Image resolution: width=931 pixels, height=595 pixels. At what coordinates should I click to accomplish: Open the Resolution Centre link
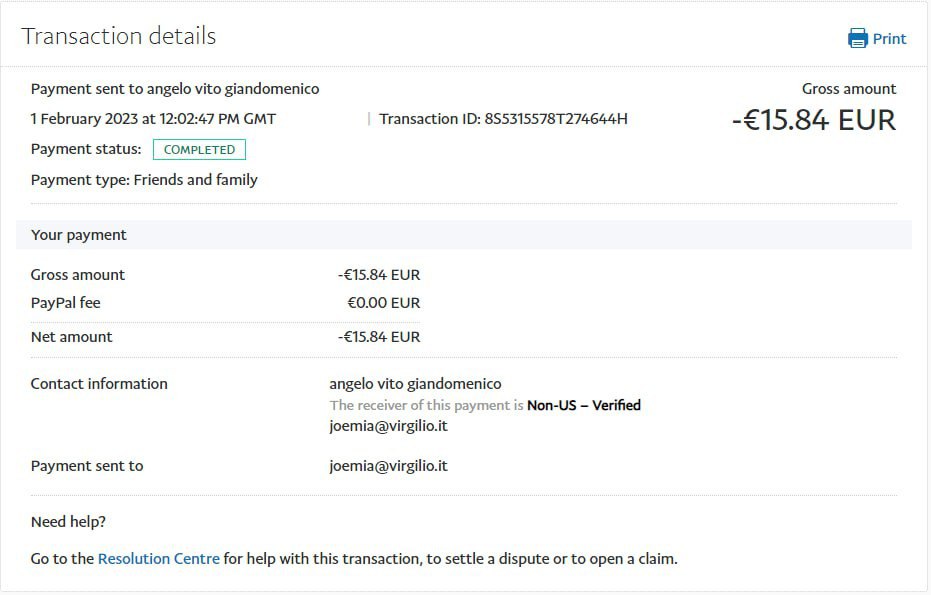click(x=158, y=559)
